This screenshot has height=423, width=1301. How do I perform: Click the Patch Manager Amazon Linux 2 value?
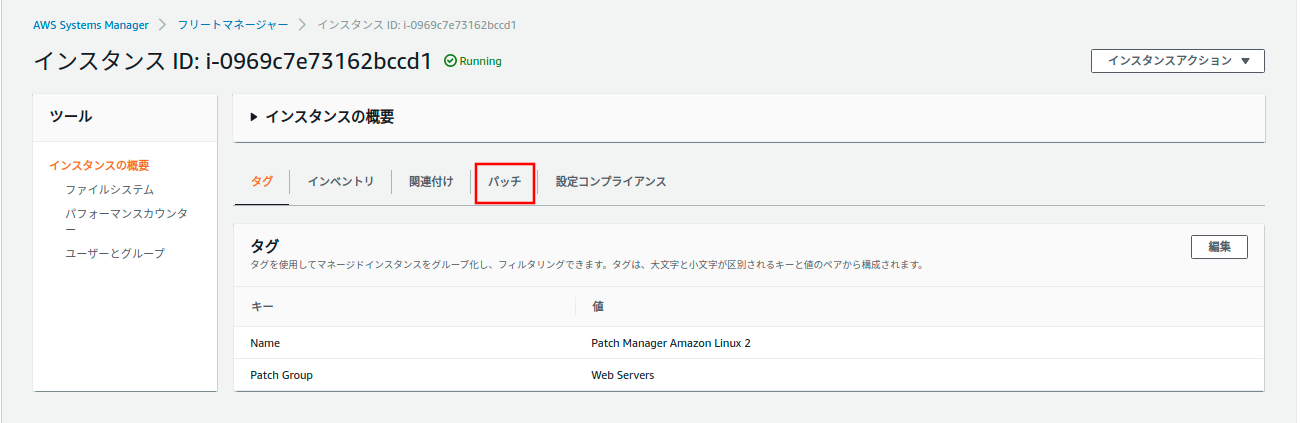pos(670,343)
